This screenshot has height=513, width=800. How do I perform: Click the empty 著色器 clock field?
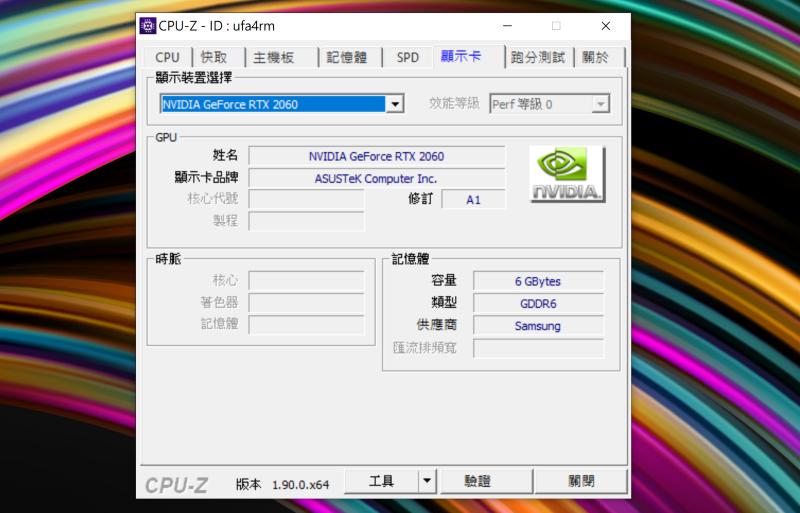306,302
